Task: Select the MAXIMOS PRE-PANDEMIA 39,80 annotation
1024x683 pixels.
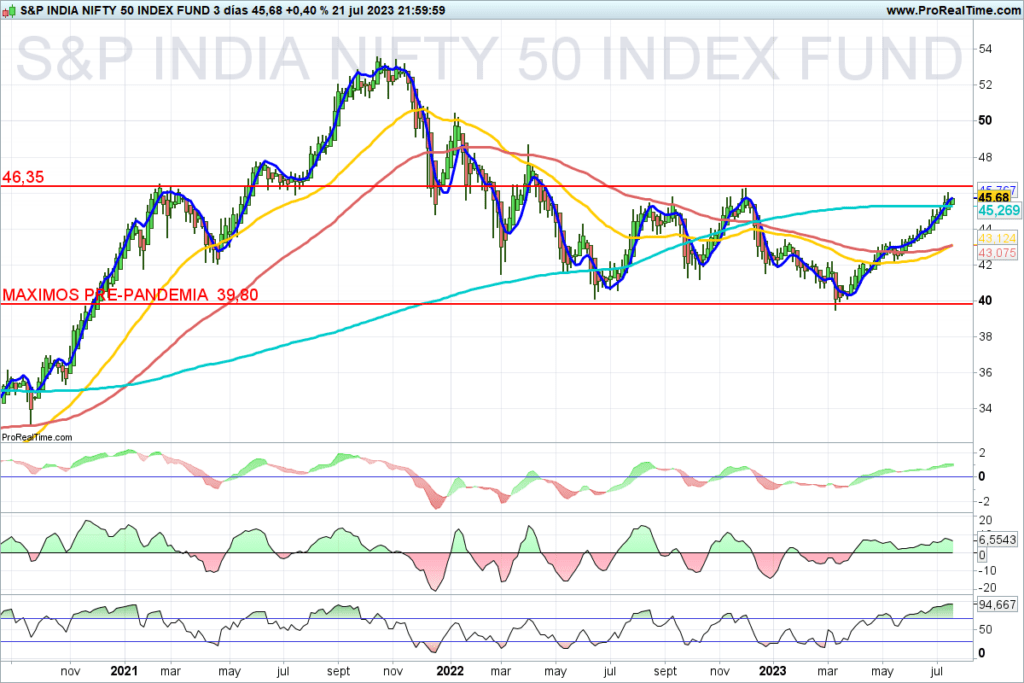Action: tap(130, 294)
